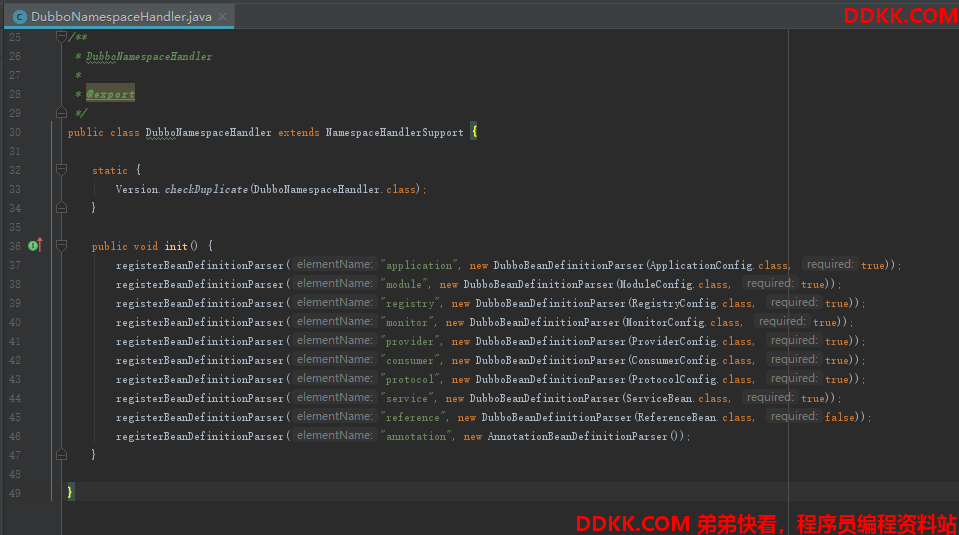Image resolution: width=959 pixels, height=535 pixels.
Task: Click the "registry" string on line 39
Action: (410, 303)
